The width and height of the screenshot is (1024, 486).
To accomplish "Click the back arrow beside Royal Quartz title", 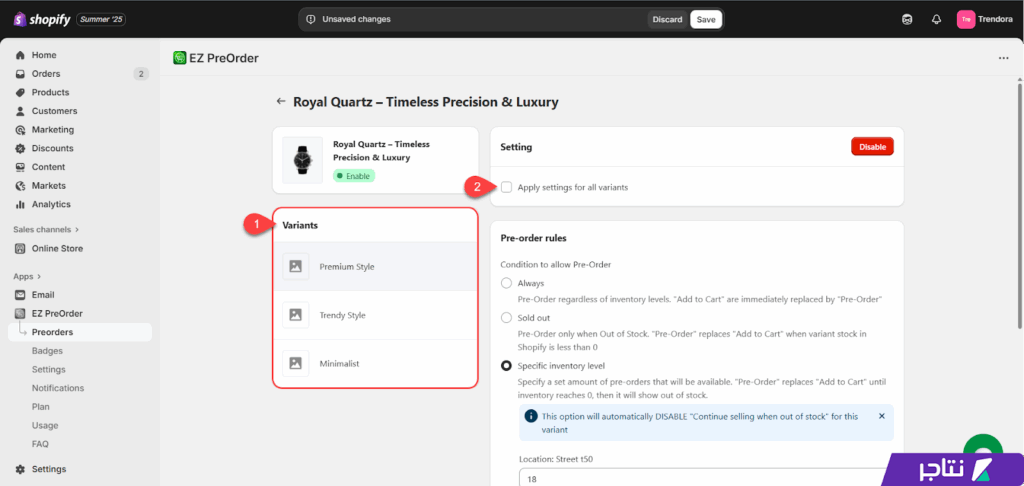I will pyautogui.click(x=281, y=102).
